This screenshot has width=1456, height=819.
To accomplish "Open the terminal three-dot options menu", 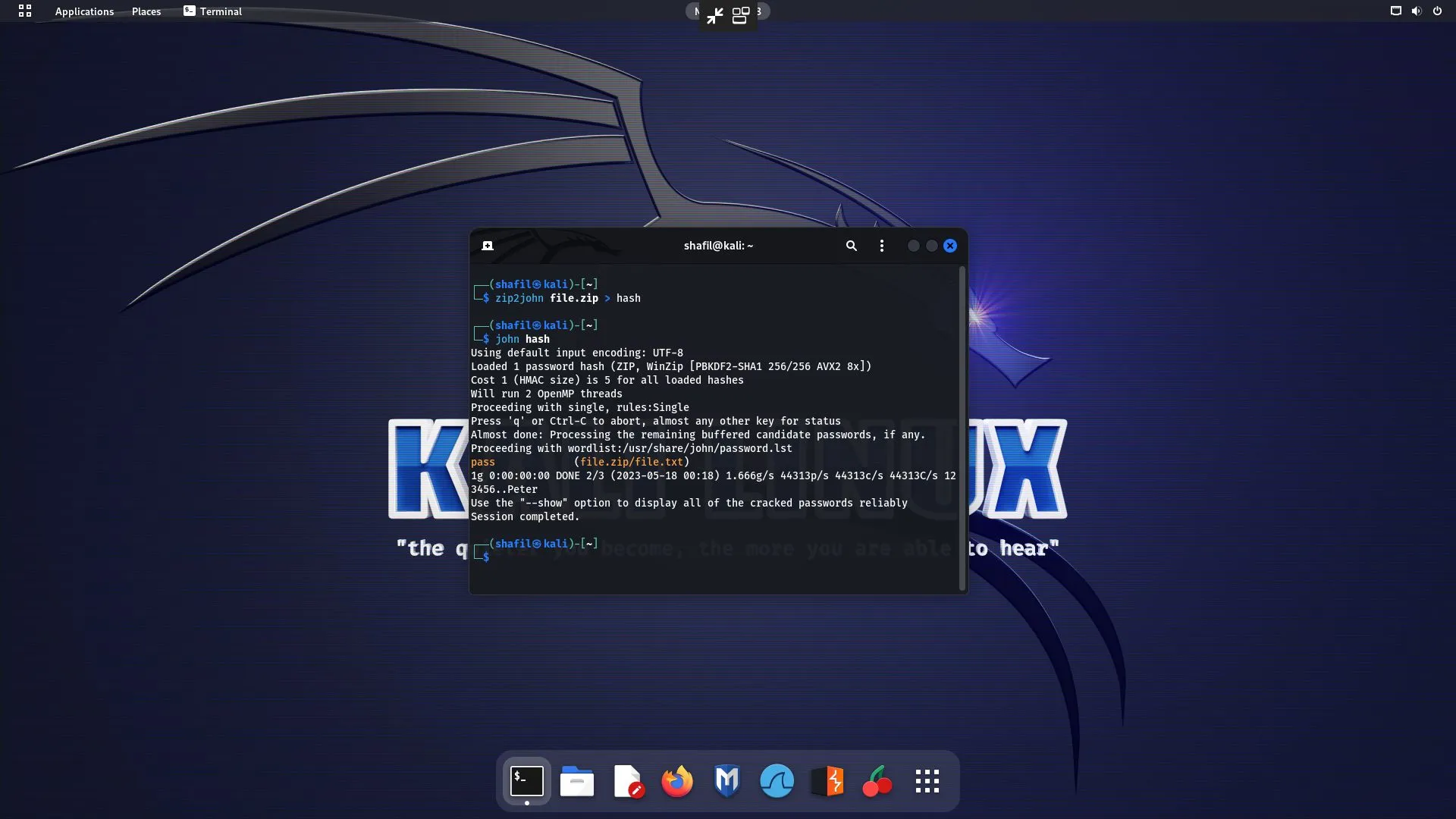I will (881, 246).
